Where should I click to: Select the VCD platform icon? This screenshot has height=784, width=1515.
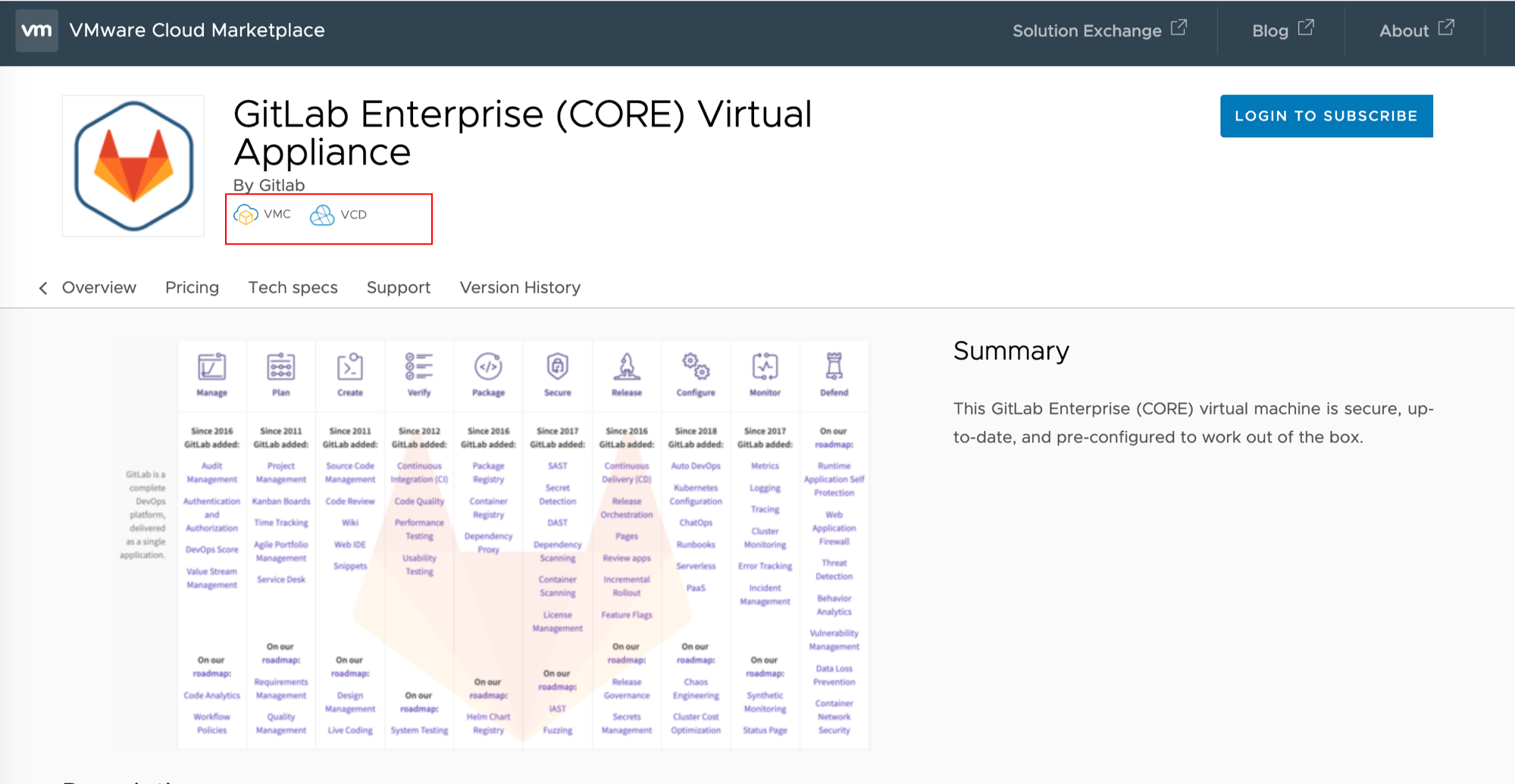[x=323, y=216]
